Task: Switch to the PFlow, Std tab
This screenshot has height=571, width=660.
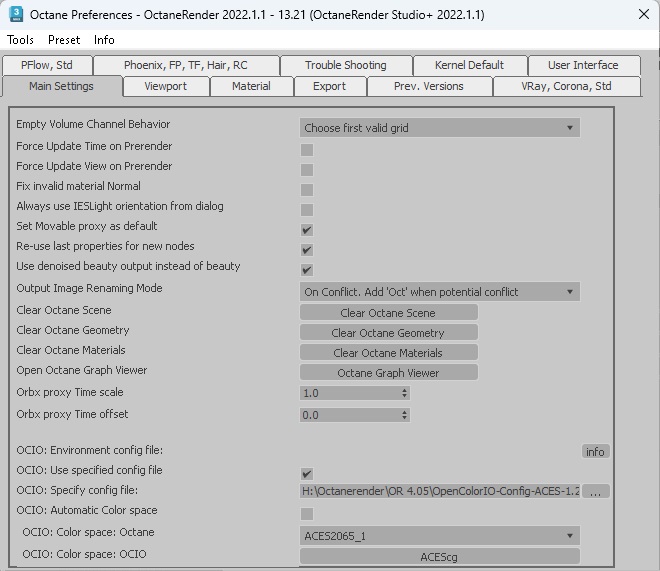Action: tap(47, 65)
